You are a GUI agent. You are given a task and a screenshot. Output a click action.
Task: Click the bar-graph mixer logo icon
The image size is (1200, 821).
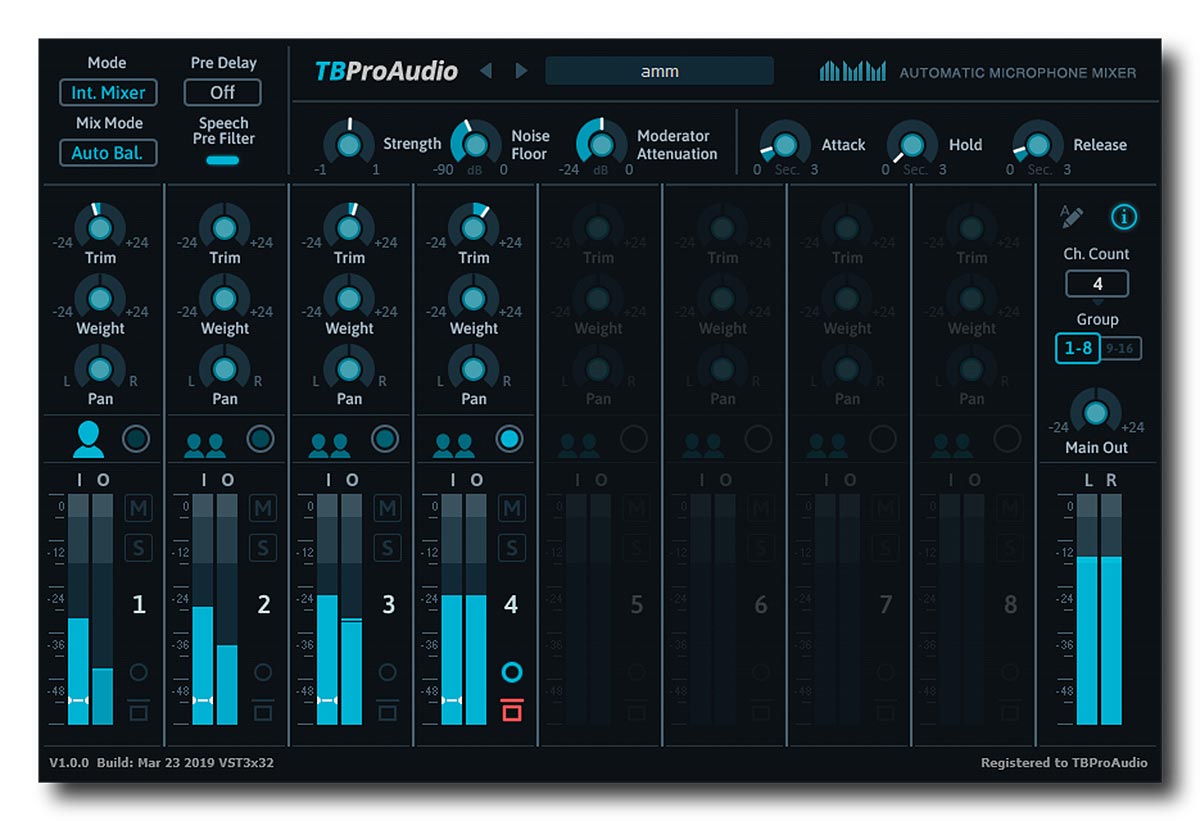pyautogui.click(x=852, y=71)
